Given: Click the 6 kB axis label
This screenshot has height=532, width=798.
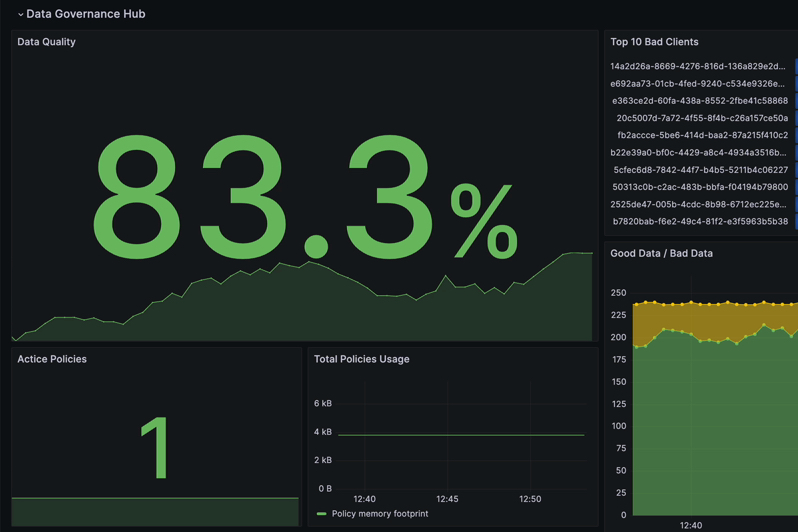Looking at the screenshot, I should click(x=323, y=403).
